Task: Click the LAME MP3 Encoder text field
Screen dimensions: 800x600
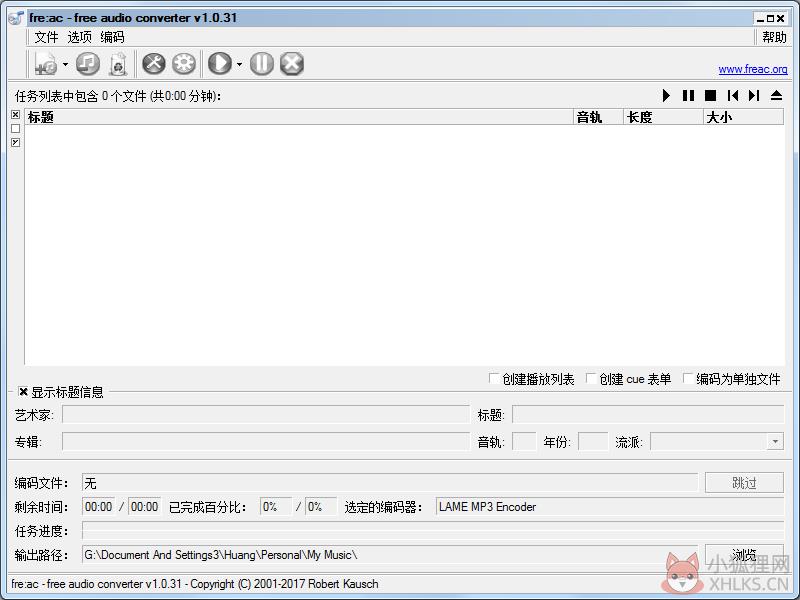Action: (610, 507)
